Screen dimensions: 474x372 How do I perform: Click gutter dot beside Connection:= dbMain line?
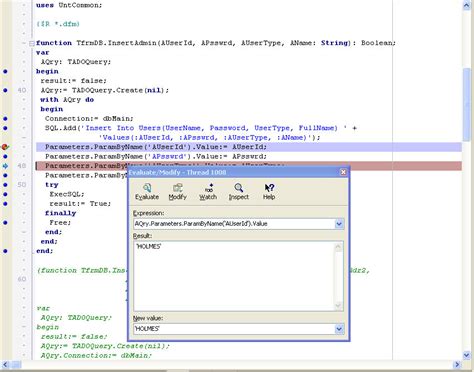click(x=5, y=118)
